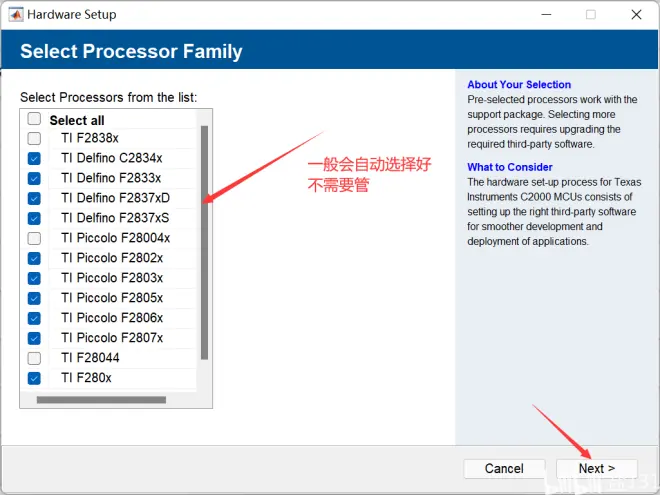Enable TI Piccolo F28004x checkbox
660x495 pixels.
pyautogui.click(x=34, y=238)
